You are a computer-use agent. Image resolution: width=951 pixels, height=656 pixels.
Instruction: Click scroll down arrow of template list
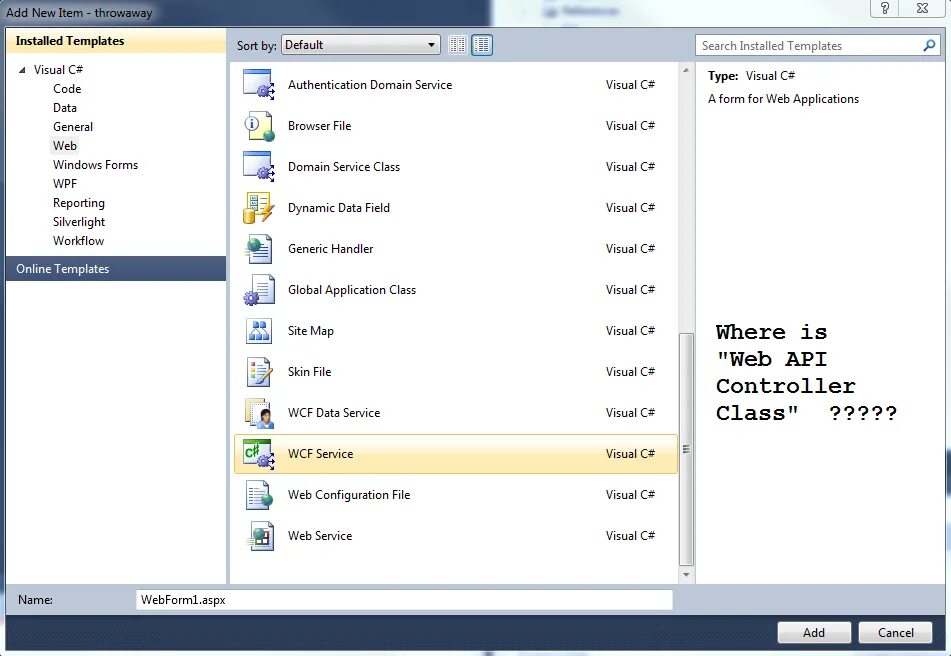click(x=686, y=575)
